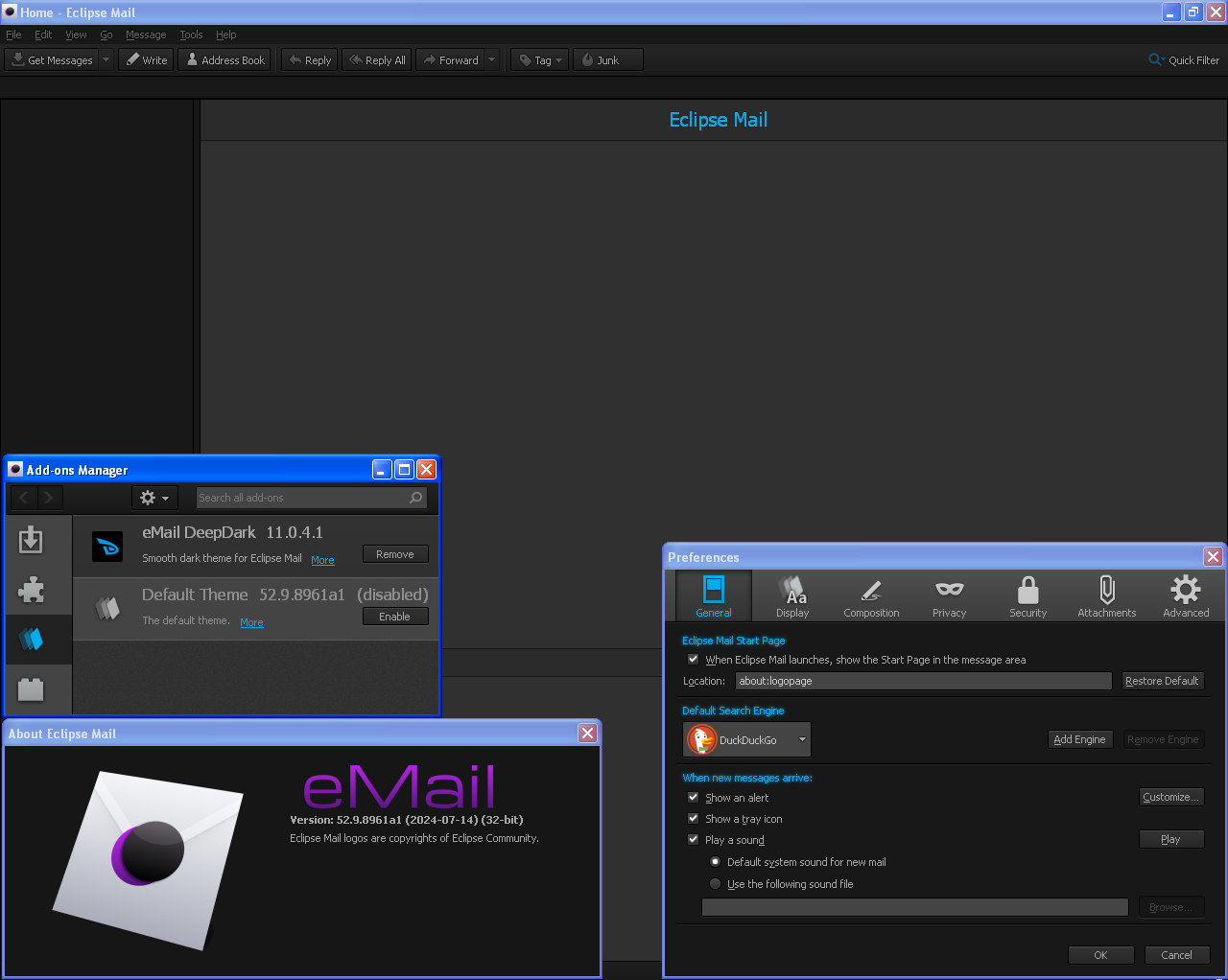Toggle the Quick Filter button
Viewport: 1228px width, 980px height.
(x=1184, y=59)
